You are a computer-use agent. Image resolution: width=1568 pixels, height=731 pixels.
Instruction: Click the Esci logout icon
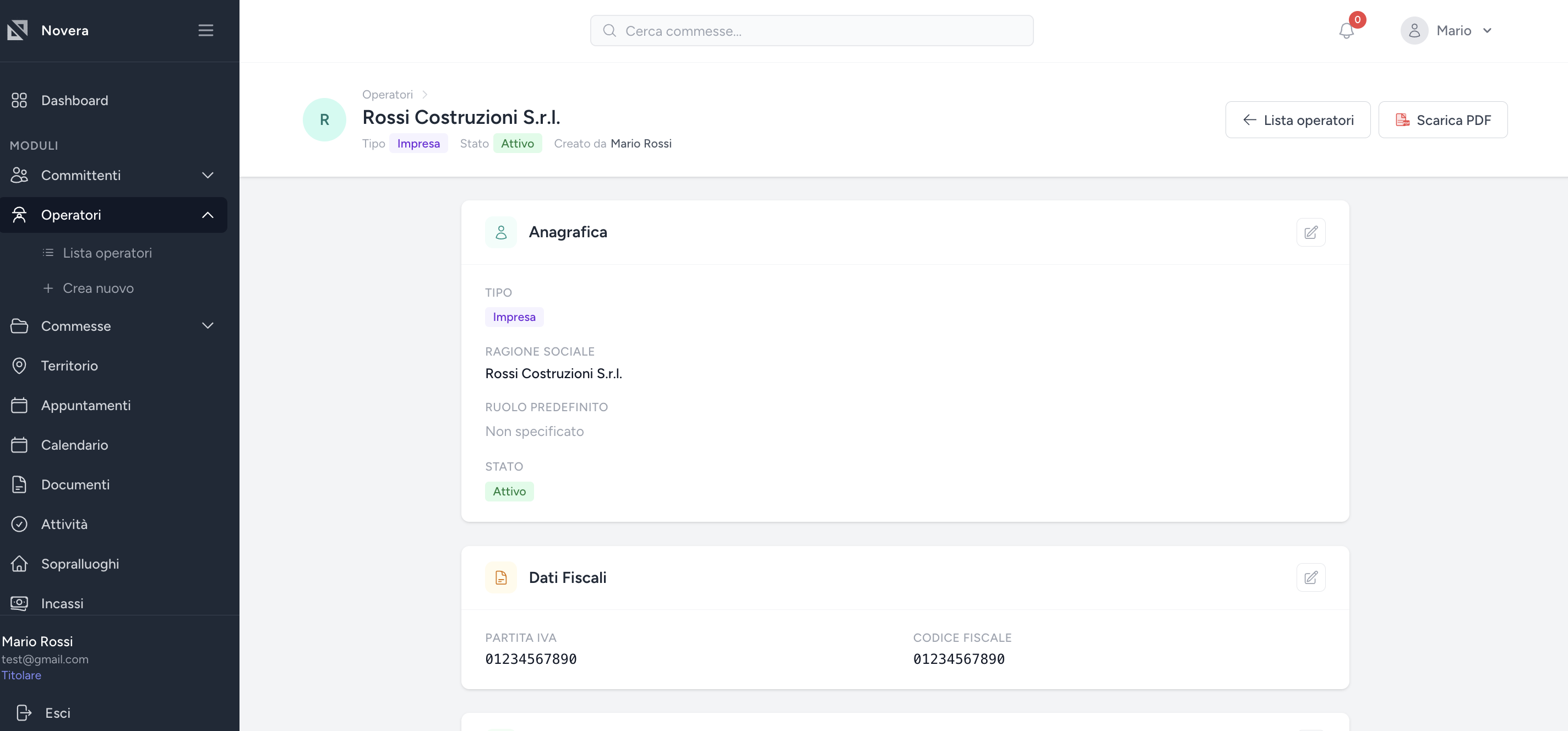coord(24,713)
